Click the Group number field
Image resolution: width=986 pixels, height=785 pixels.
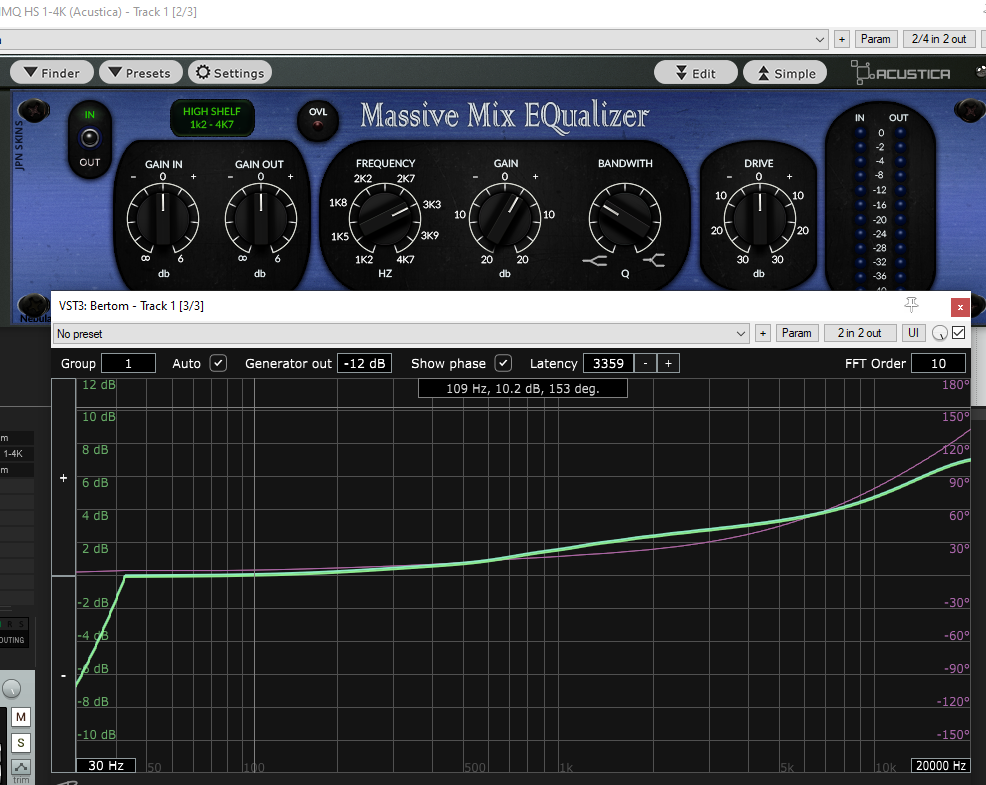(x=128, y=364)
